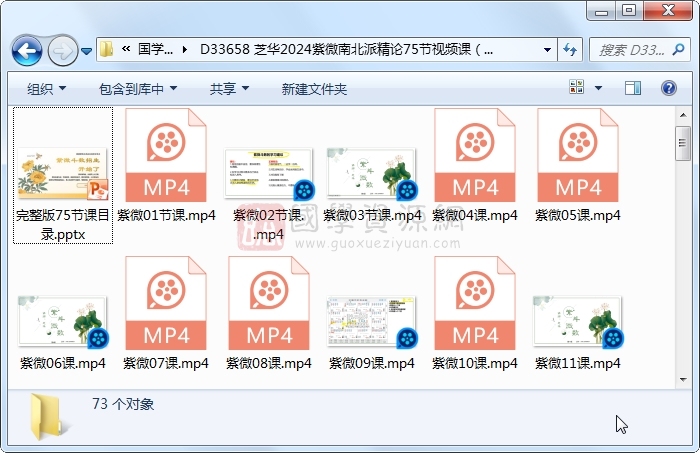The width and height of the screenshot is (700, 453).
Task: Focus the 搜索 D33... search box
Action: [631, 50]
